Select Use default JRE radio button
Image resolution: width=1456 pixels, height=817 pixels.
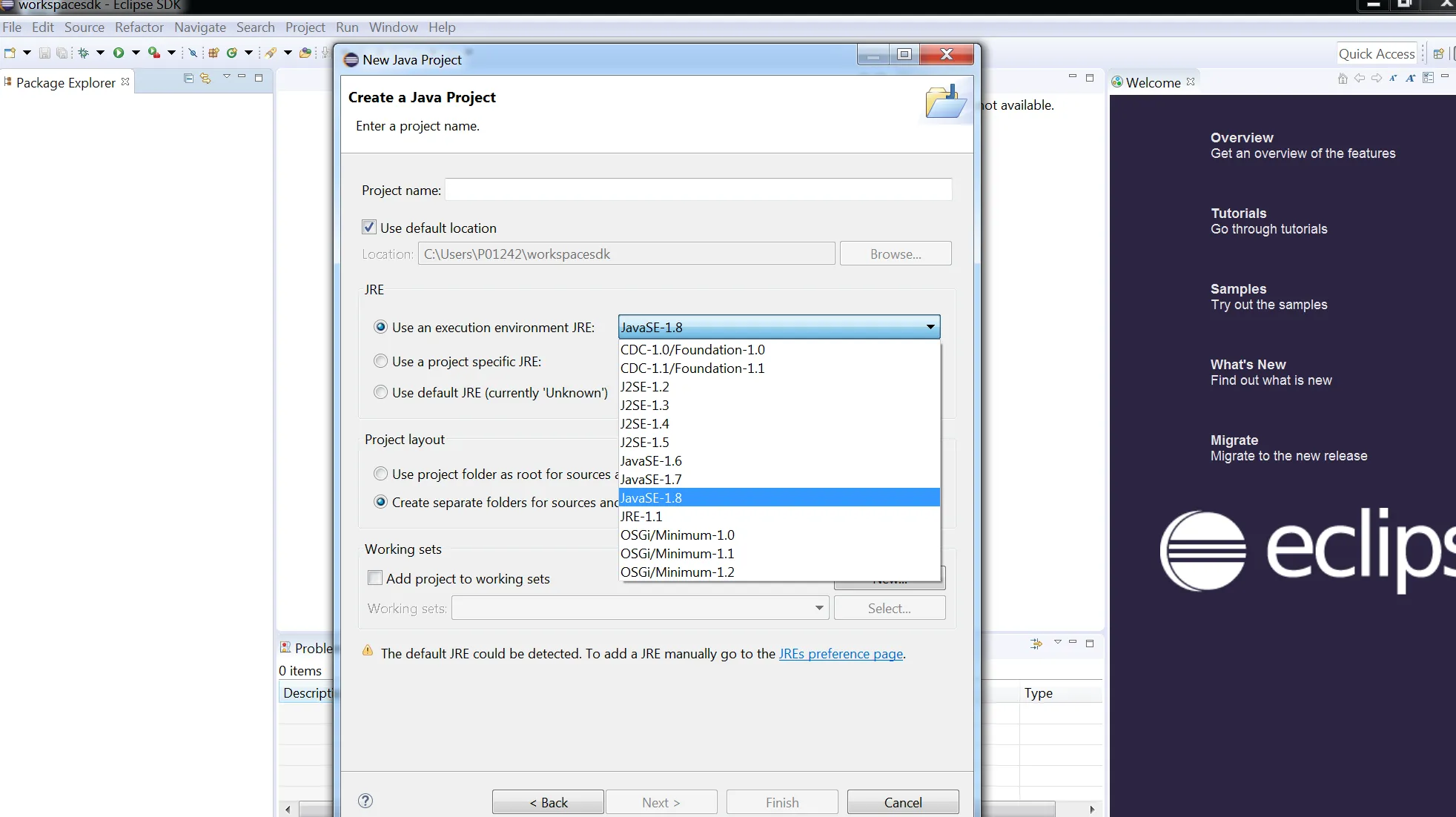380,392
